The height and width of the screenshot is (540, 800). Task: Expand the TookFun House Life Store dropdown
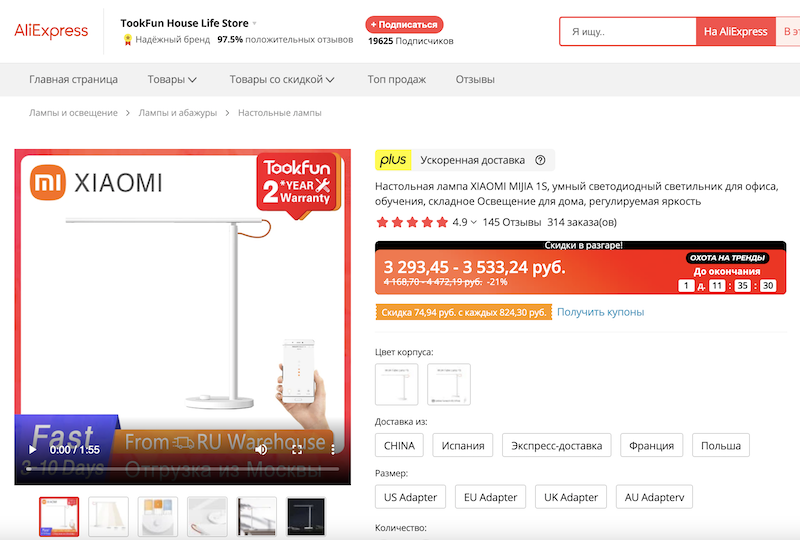point(255,23)
